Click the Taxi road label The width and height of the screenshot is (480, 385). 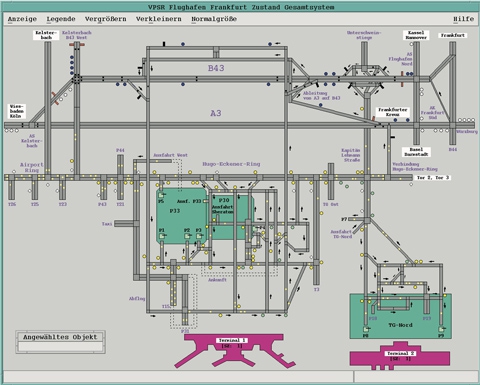[107, 224]
